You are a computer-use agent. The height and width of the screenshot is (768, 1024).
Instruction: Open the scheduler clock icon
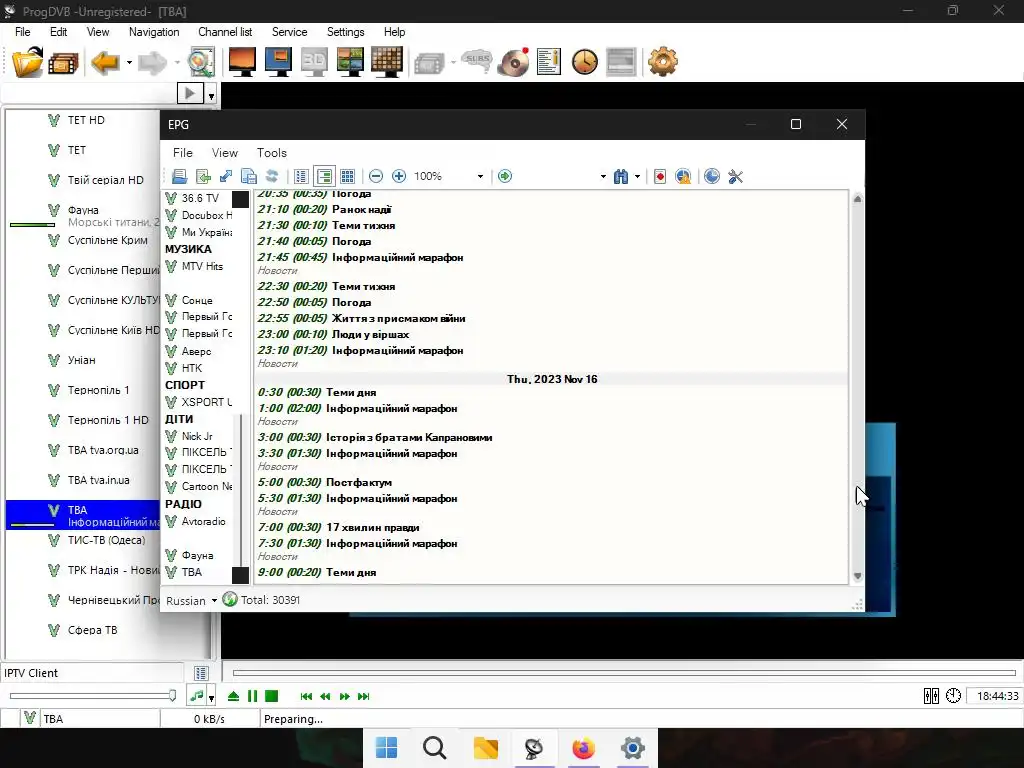tap(584, 63)
